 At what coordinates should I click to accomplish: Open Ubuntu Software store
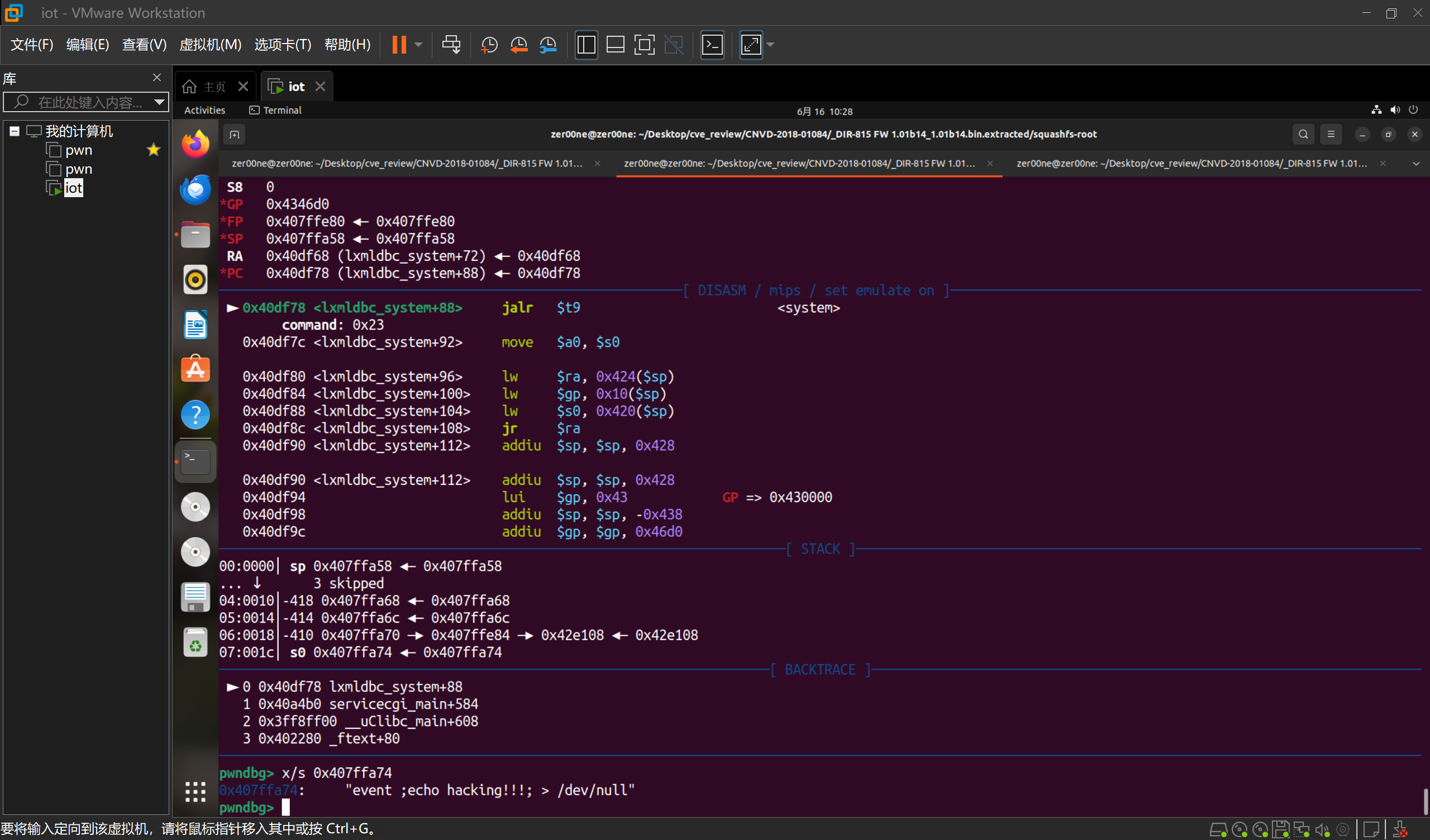click(195, 370)
